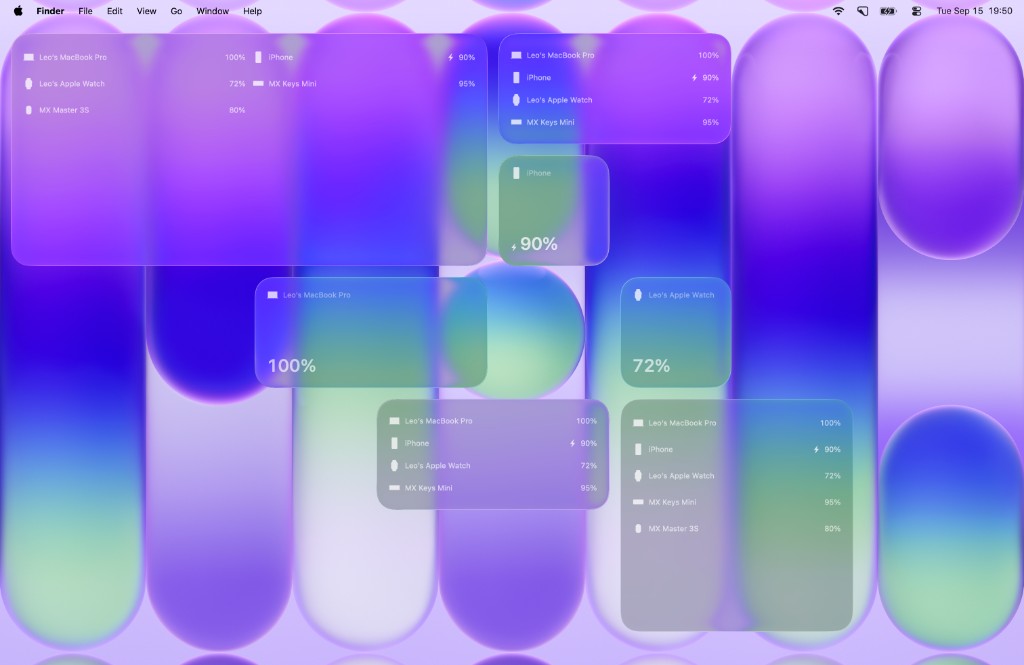Click "iPhone" label in tall bottom-right widget

pyautogui.click(x=660, y=449)
